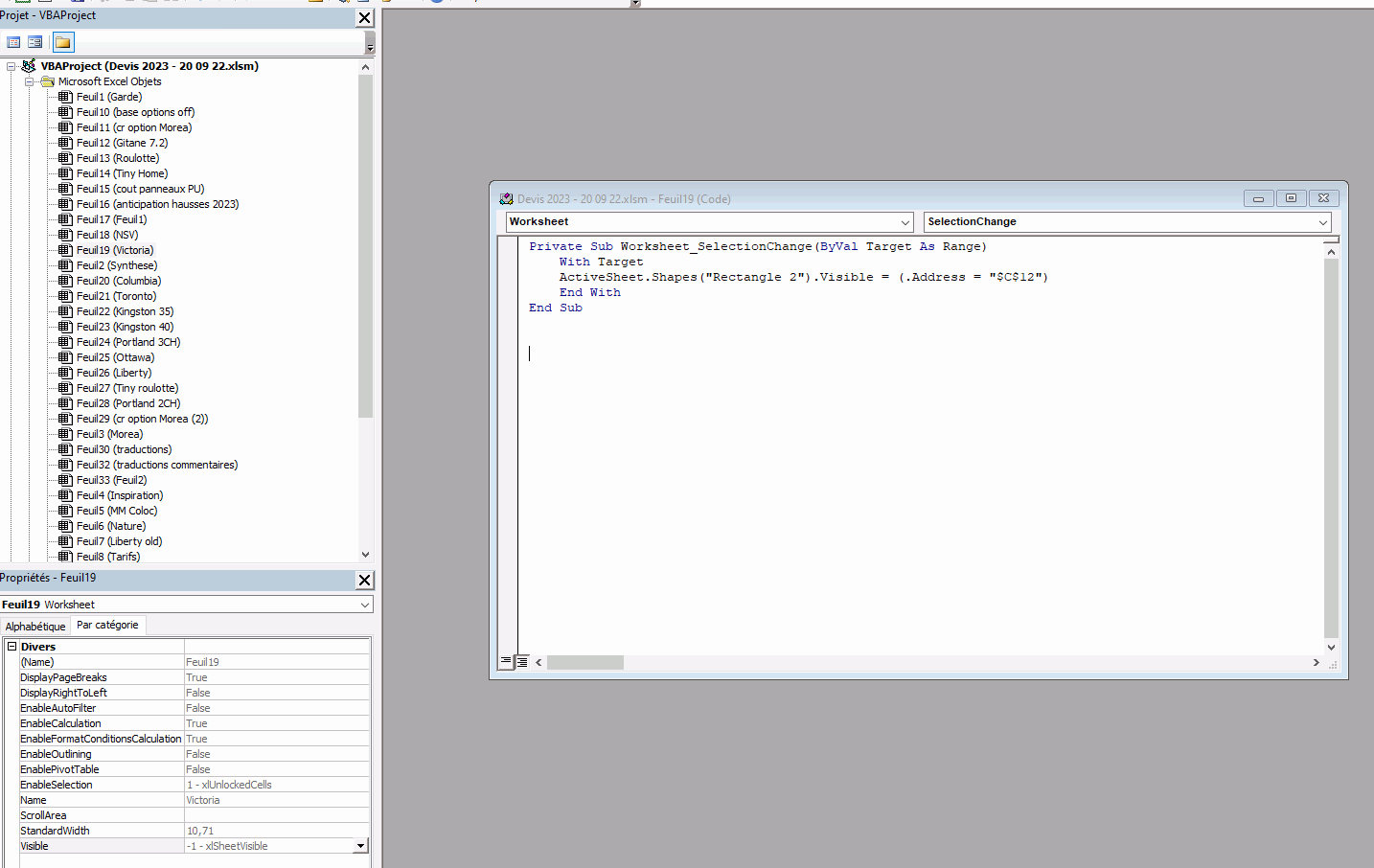Open the Visible property value dropdown
This screenshot has width=1374, height=868.
coord(360,846)
